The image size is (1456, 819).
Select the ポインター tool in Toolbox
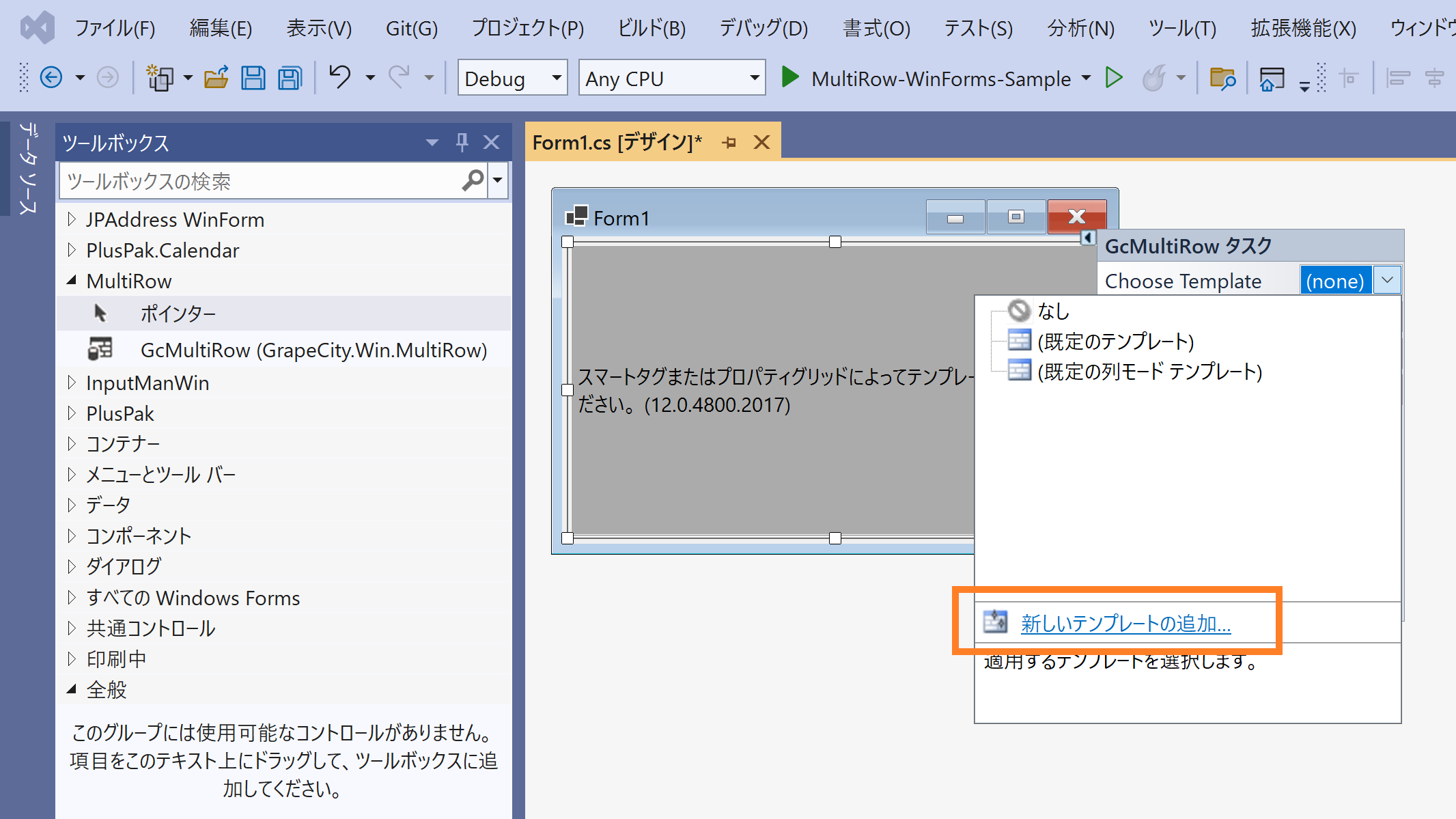[283, 314]
